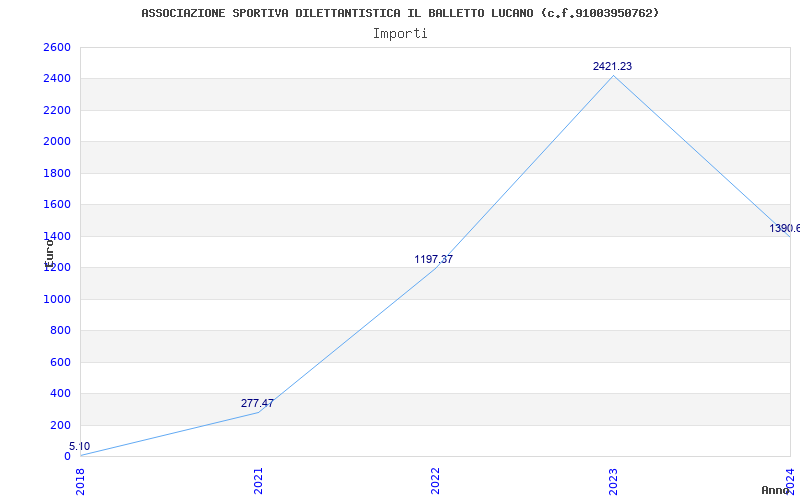This screenshot has height=500, width=800.
Task: Click the 600 y-axis tick label
Action: point(61,362)
